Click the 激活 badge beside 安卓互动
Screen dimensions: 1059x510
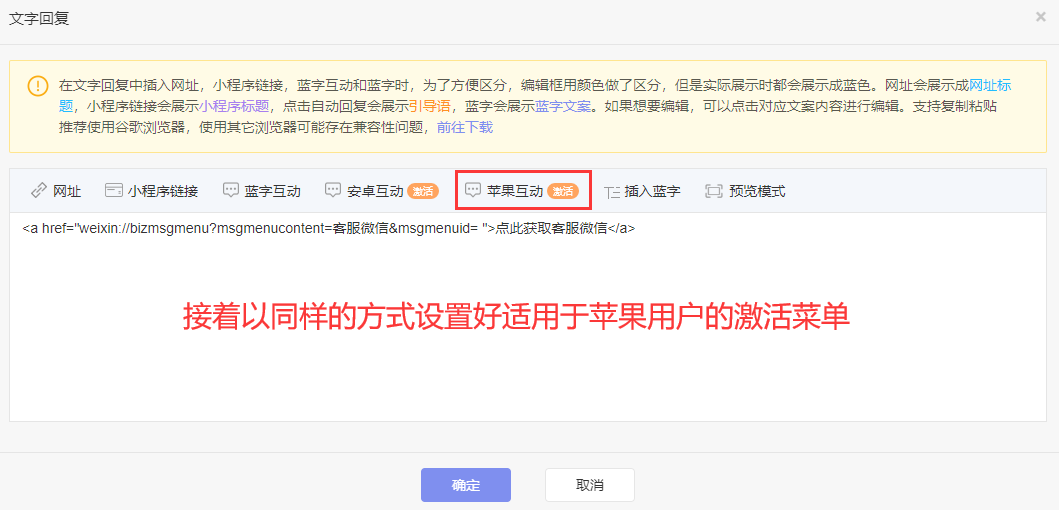(x=423, y=191)
